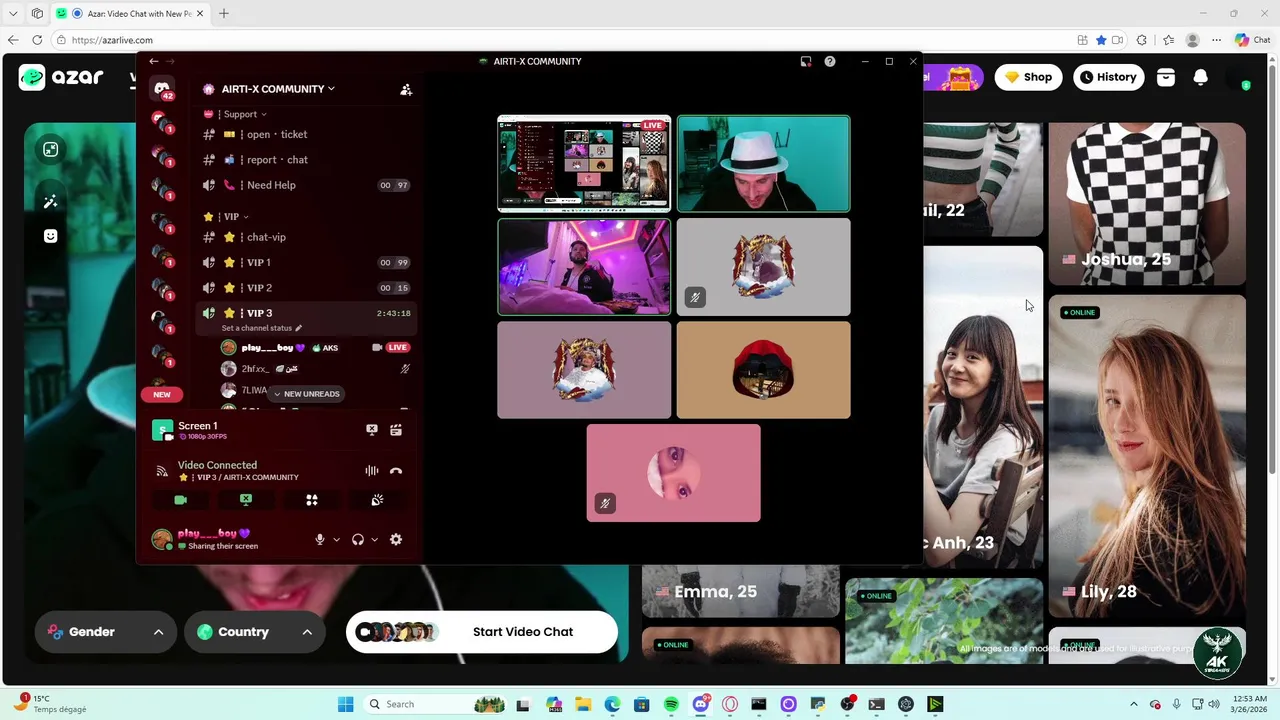This screenshot has height=720, width=1280.
Task: Open Discord from the taskbar
Action: pos(701,704)
